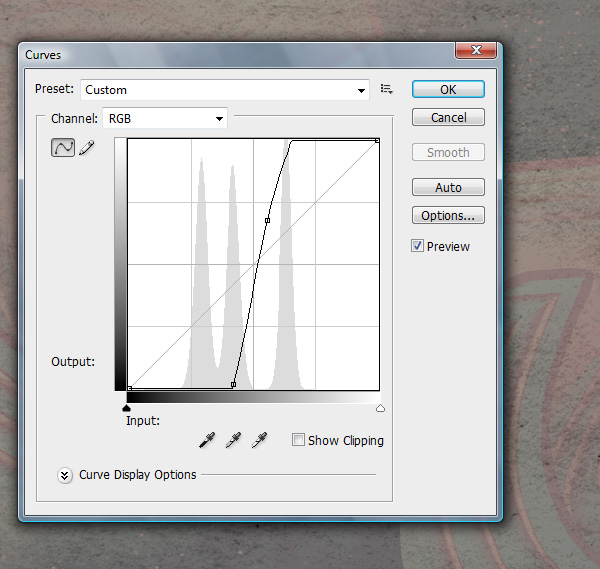Pick the white point eyedropper
The image size is (600, 569).
[x=259, y=440]
